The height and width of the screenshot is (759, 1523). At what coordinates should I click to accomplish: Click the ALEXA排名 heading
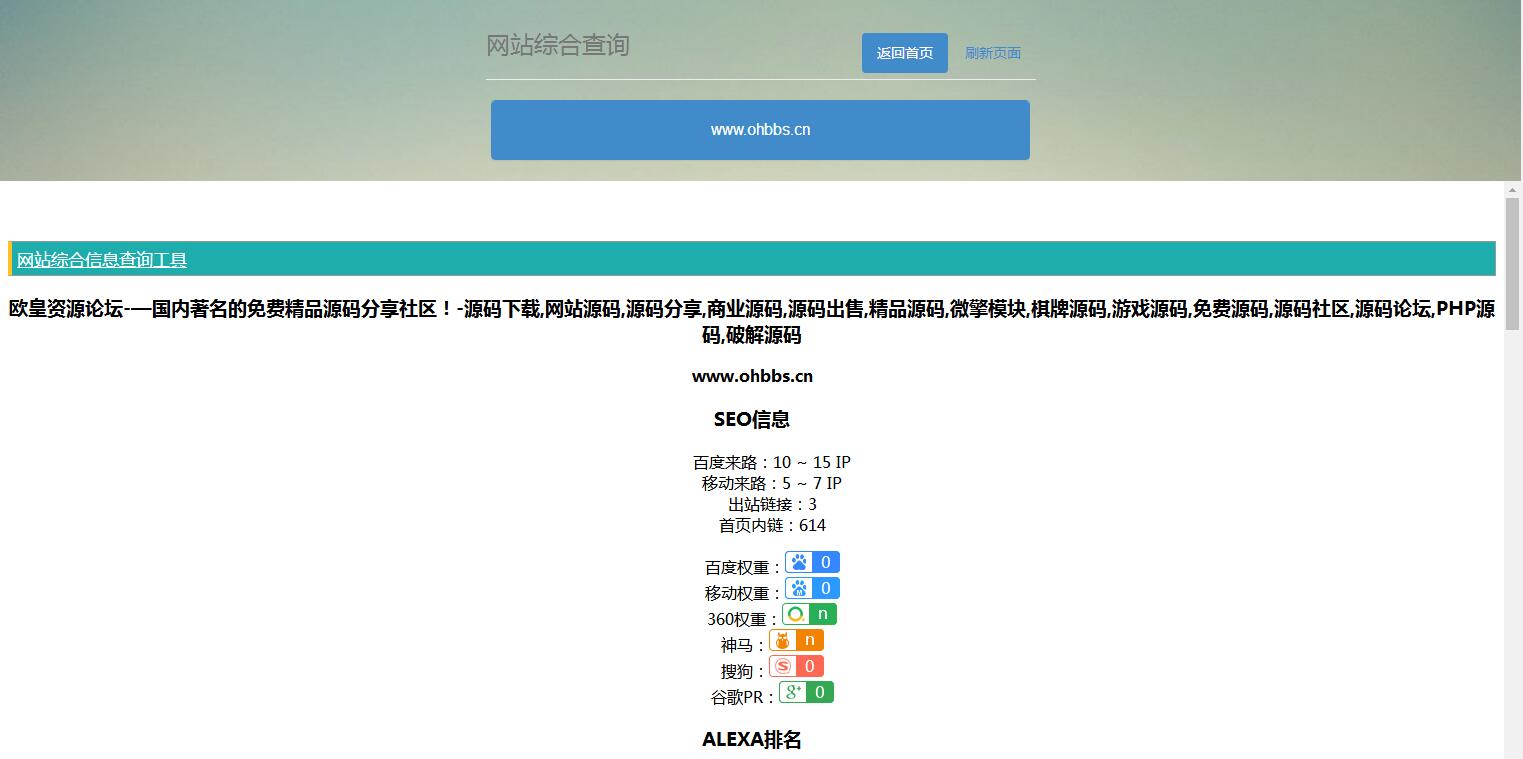752,740
